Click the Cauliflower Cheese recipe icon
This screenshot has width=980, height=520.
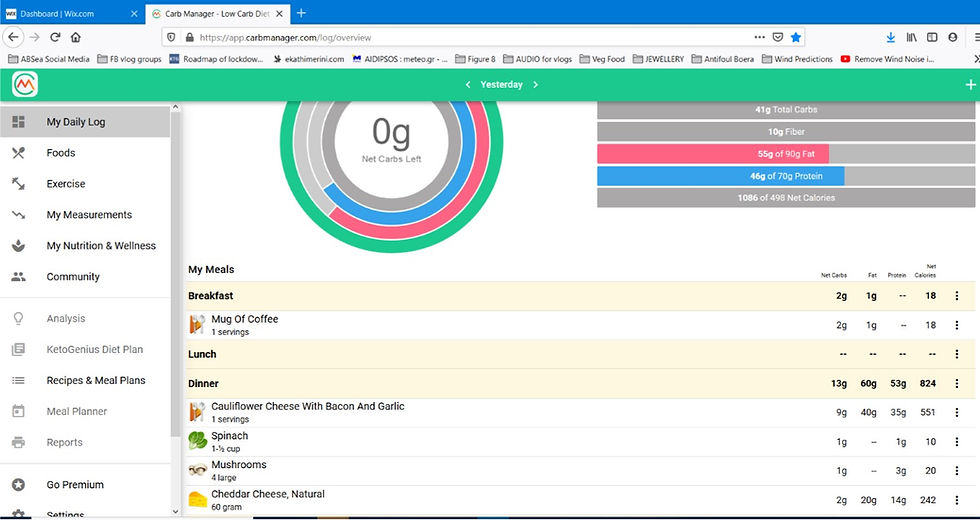197,412
